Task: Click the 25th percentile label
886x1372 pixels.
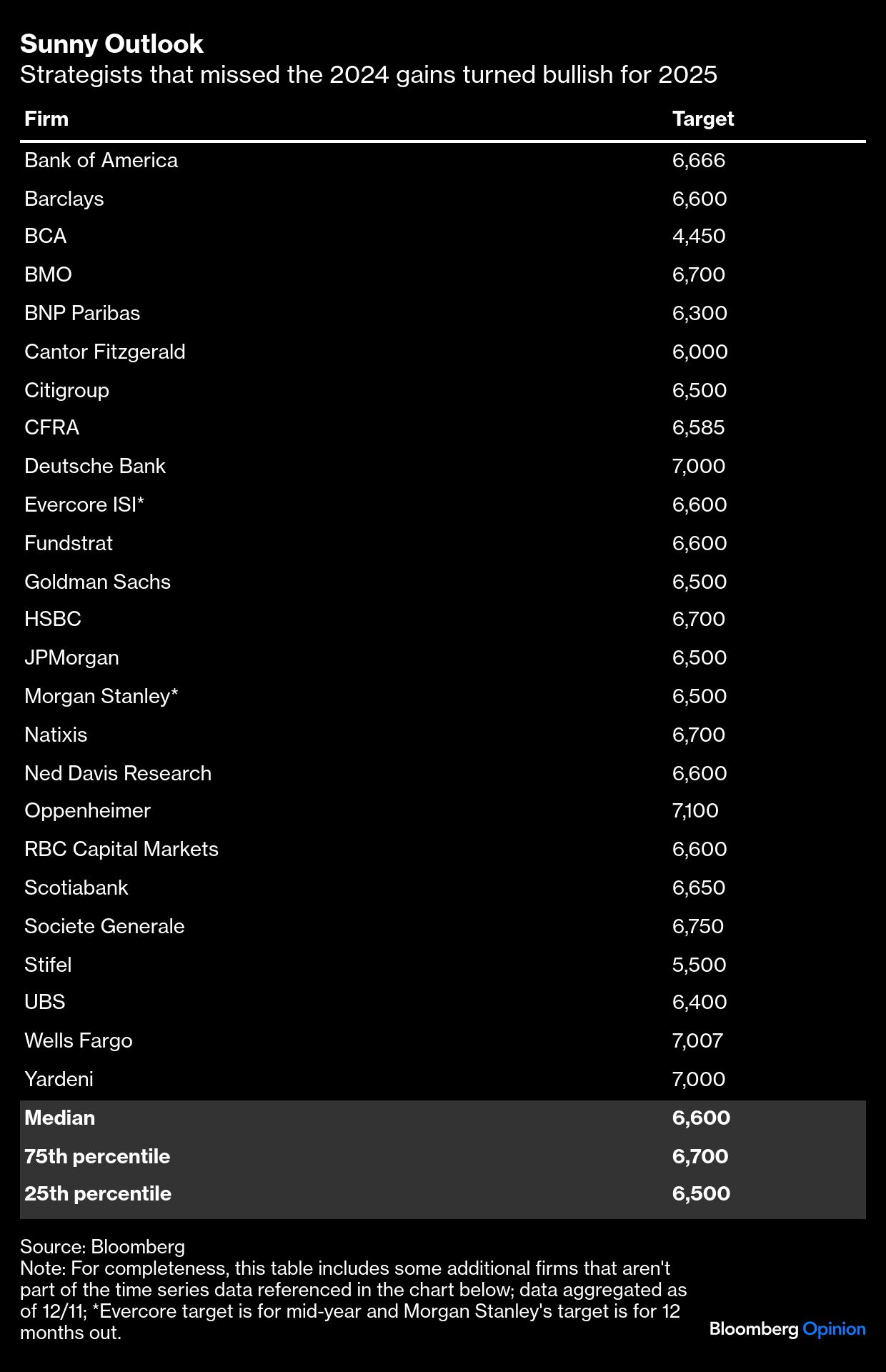Action: tap(97, 1193)
